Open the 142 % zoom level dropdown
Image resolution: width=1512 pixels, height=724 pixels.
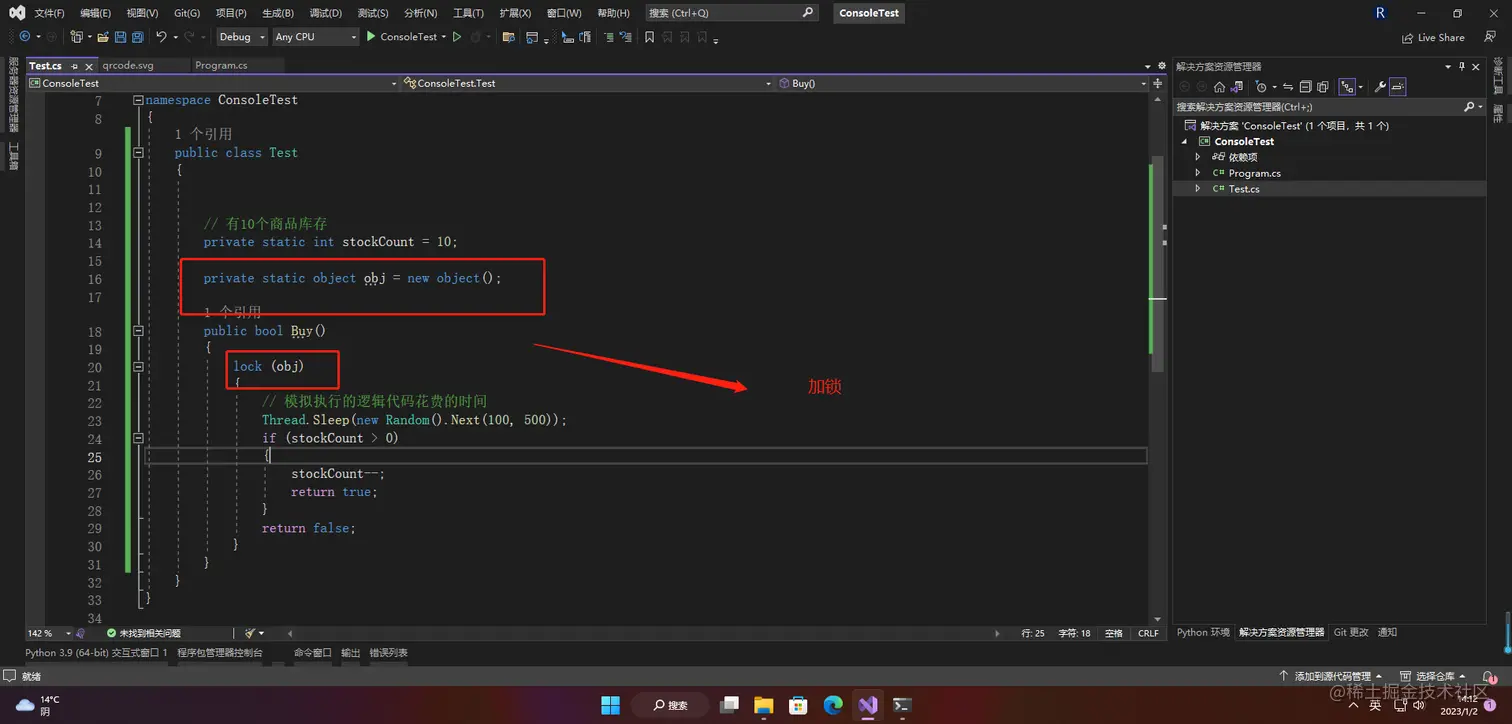[x=50, y=633]
